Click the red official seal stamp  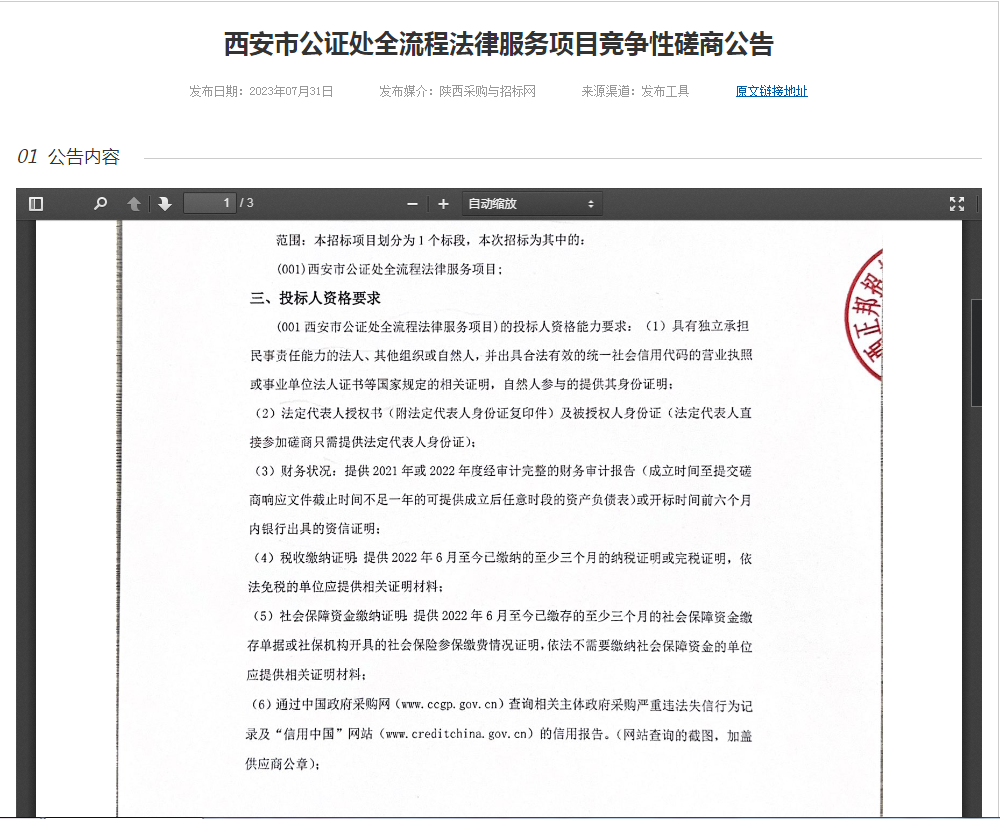pyautogui.click(x=864, y=316)
